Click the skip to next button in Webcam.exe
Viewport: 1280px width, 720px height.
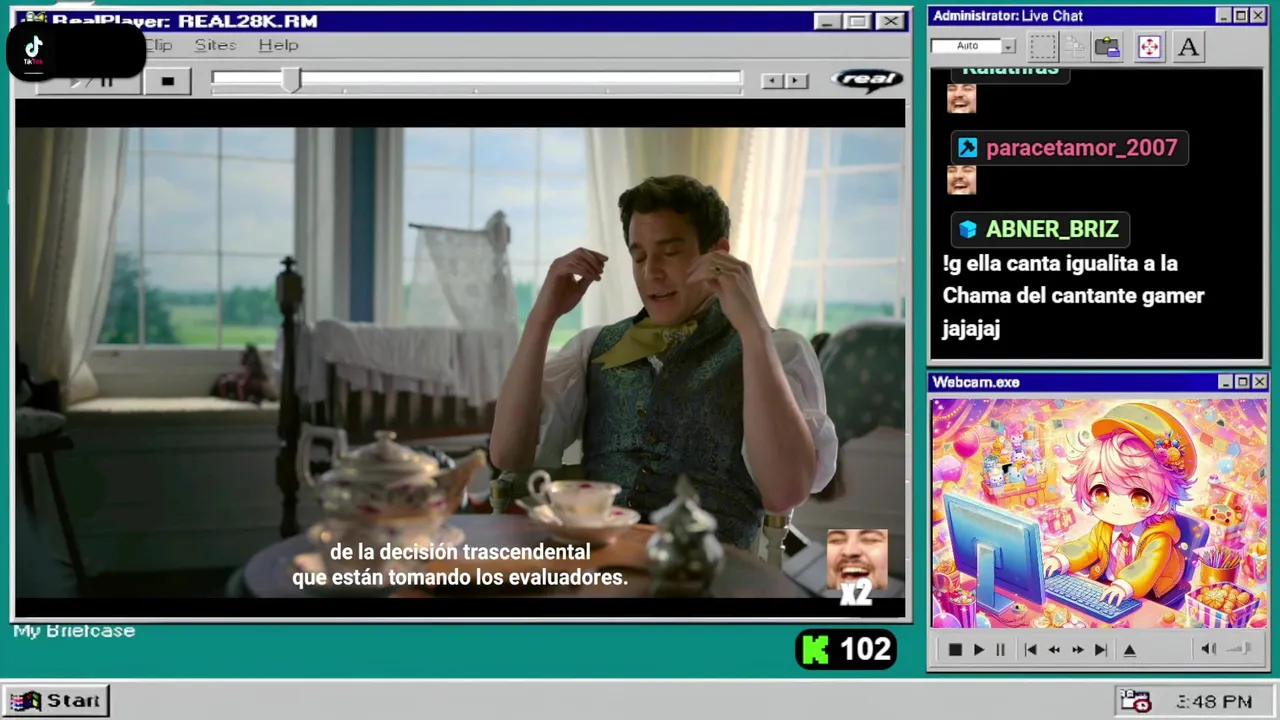pyautogui.click(x=1101, y=649)
